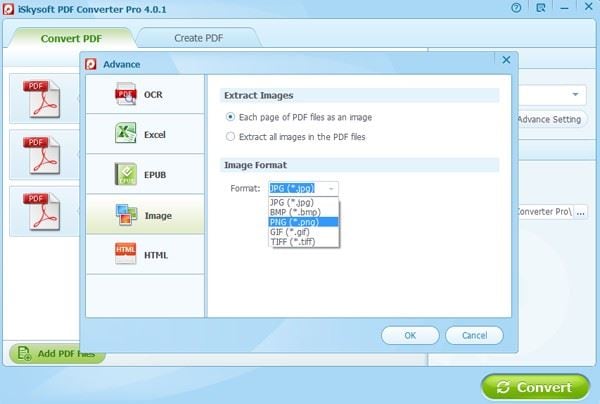
Task: Click the iSkysoft app logo icon
Action: pos(8,9)
